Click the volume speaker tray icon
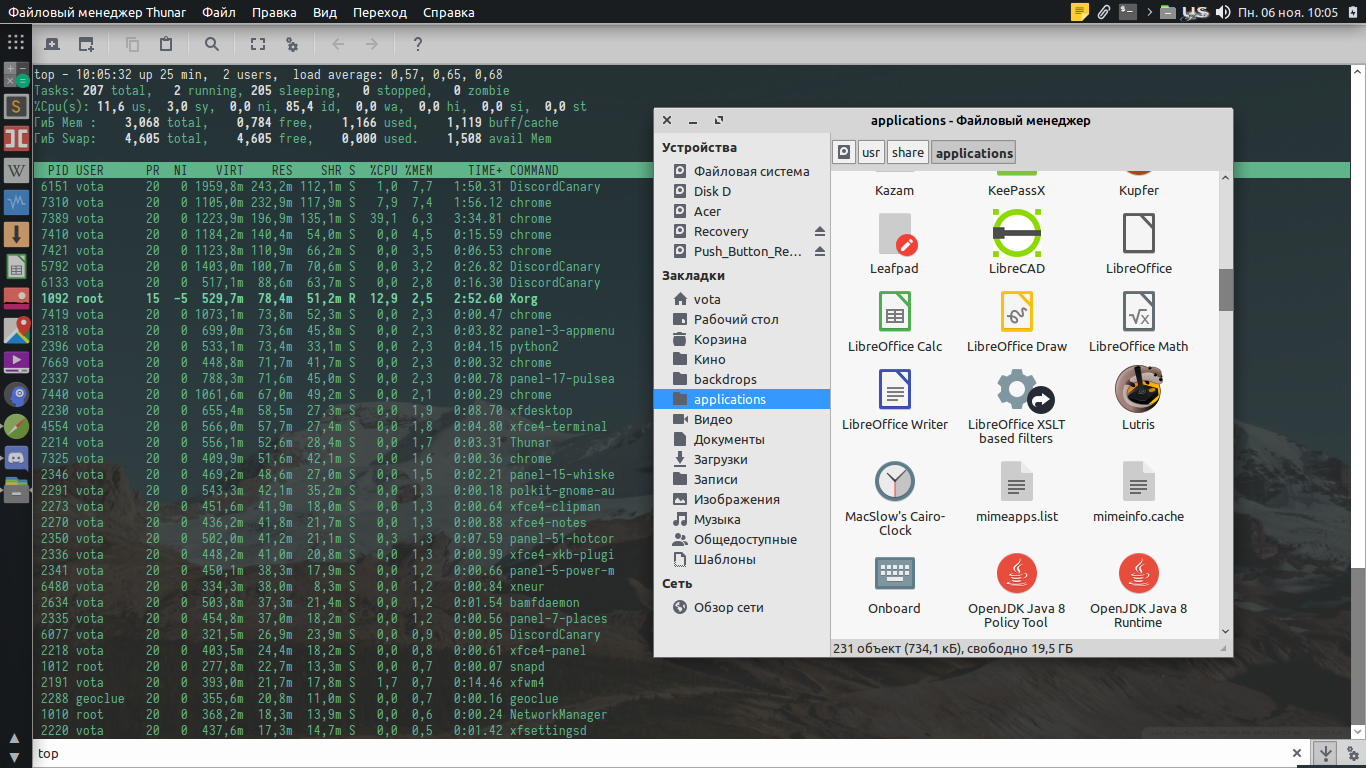Screen dimensions: 1366x768 pyautogui.click(x=1222, y=12)
